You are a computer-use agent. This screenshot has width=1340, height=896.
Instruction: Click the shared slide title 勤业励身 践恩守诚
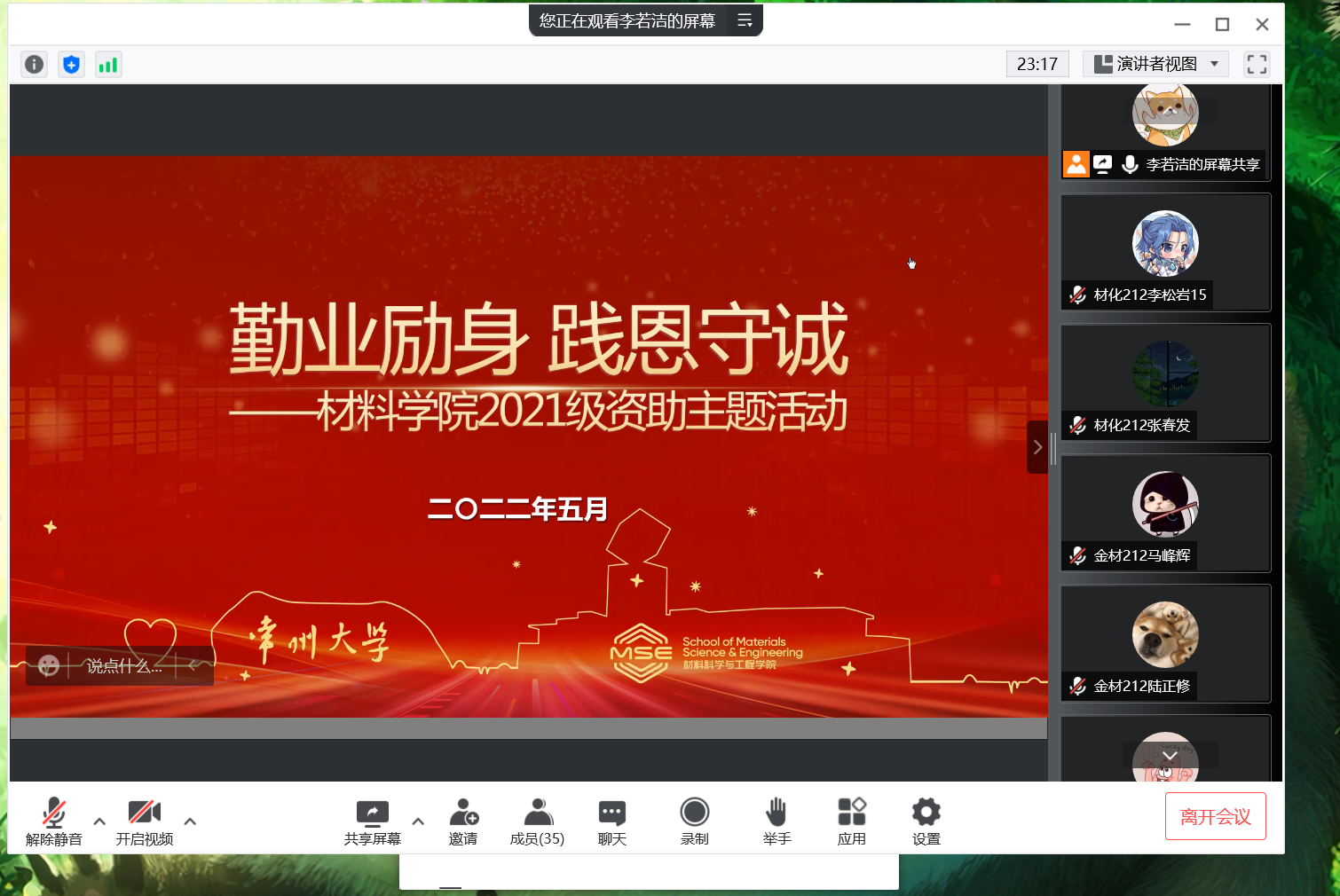(539, 338)
